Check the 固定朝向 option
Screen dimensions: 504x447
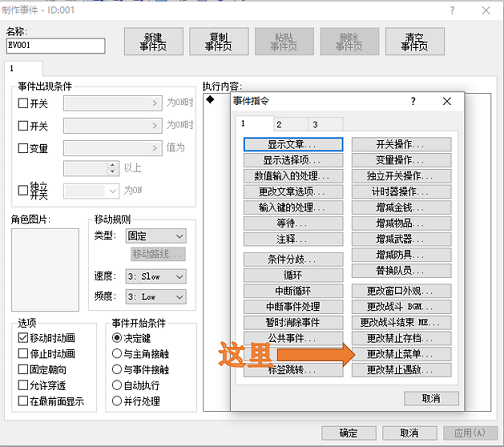coord(23,369)
